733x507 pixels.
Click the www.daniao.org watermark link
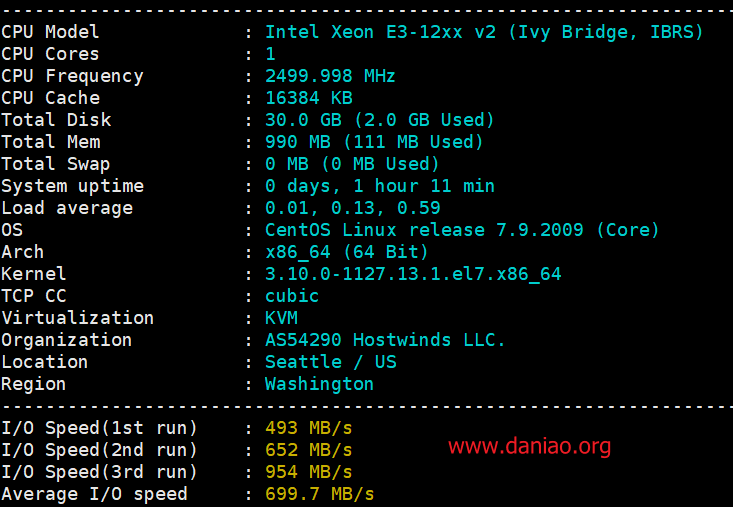tap(529, 447)
